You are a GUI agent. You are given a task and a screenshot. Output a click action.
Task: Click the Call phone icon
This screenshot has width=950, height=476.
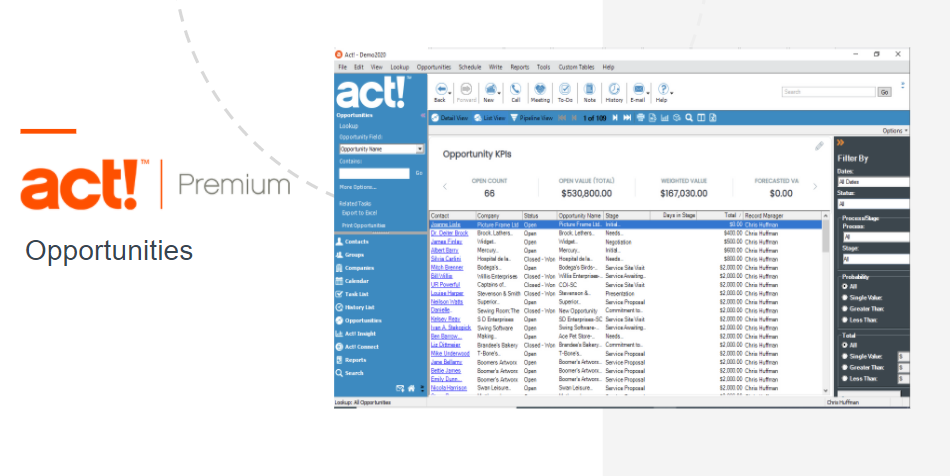515,90
